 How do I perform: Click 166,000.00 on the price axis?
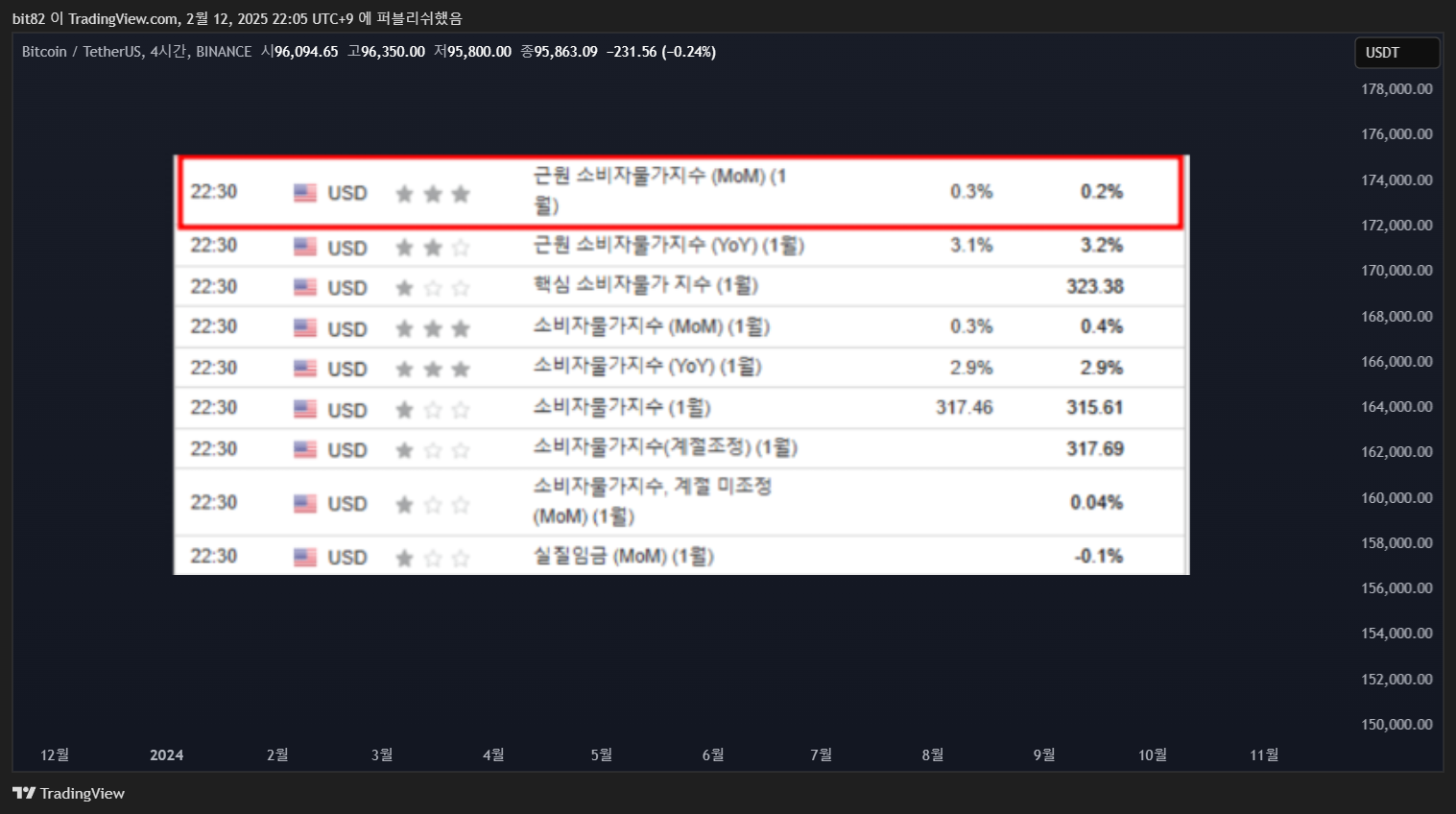[1396, 362]
